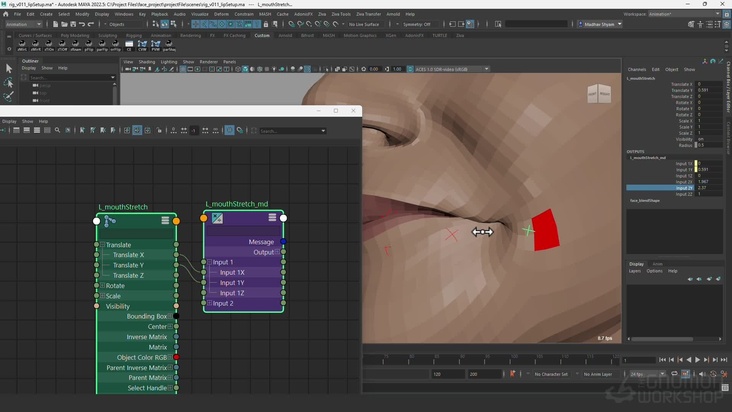This screenshot has height=412, width=732.
Task: Open the Deform menu
Action: coord(221,14)
